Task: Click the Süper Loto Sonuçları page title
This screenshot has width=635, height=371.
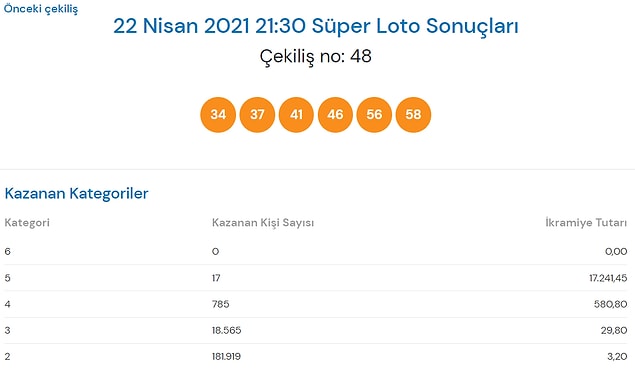Action: pyautogui.click(x=316, y=26)
